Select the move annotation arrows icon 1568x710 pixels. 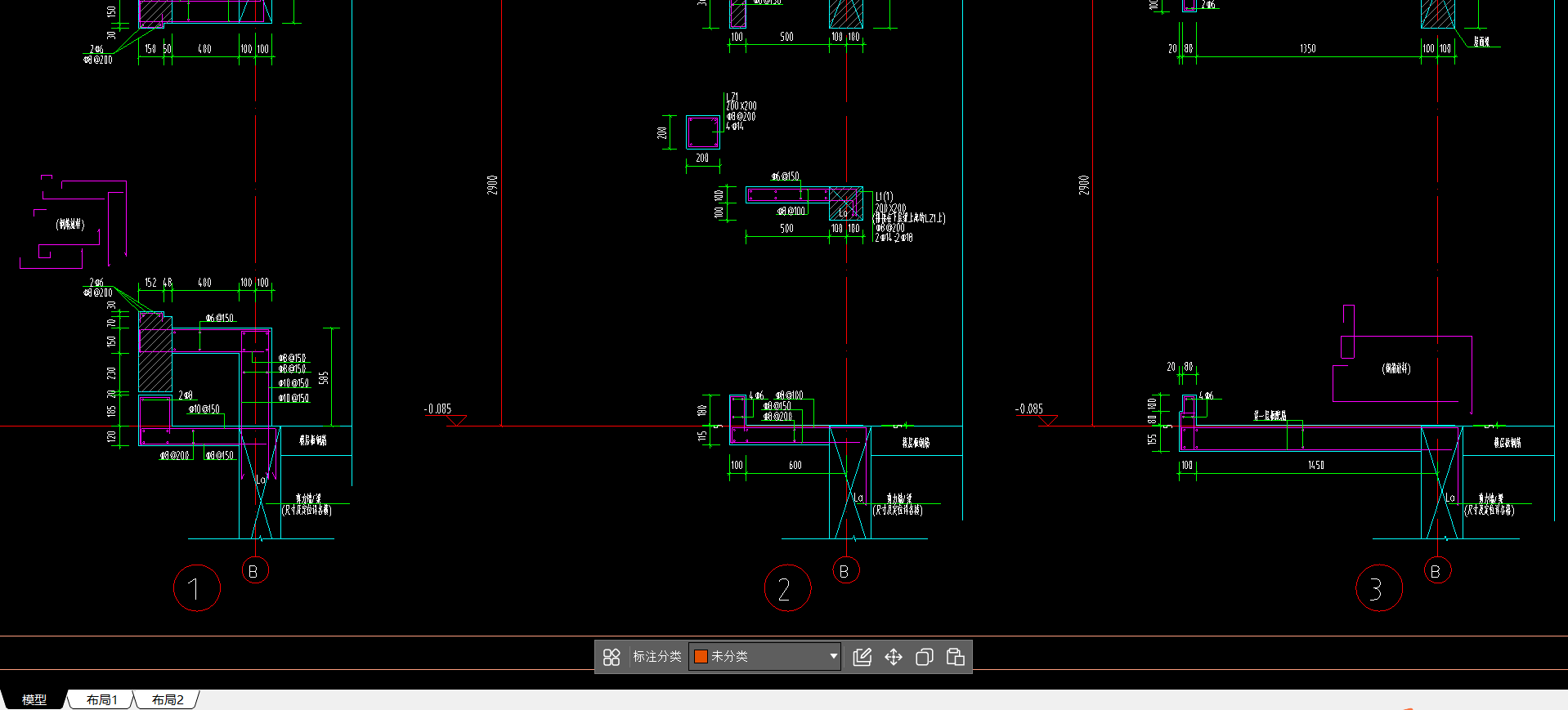pyautogui.click(x=894, y=657)
